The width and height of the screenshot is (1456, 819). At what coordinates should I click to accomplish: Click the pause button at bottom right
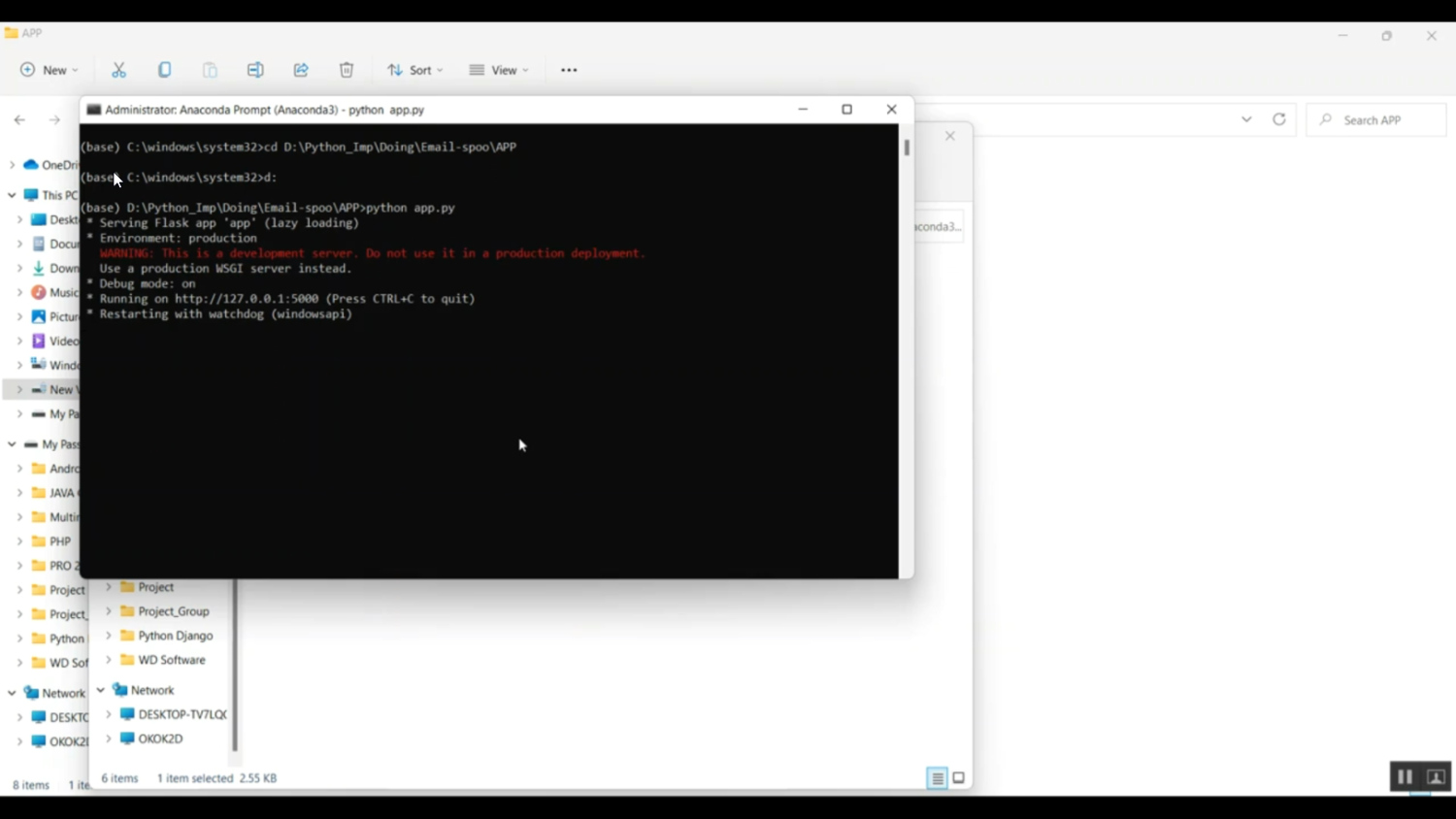point(1405,777)
